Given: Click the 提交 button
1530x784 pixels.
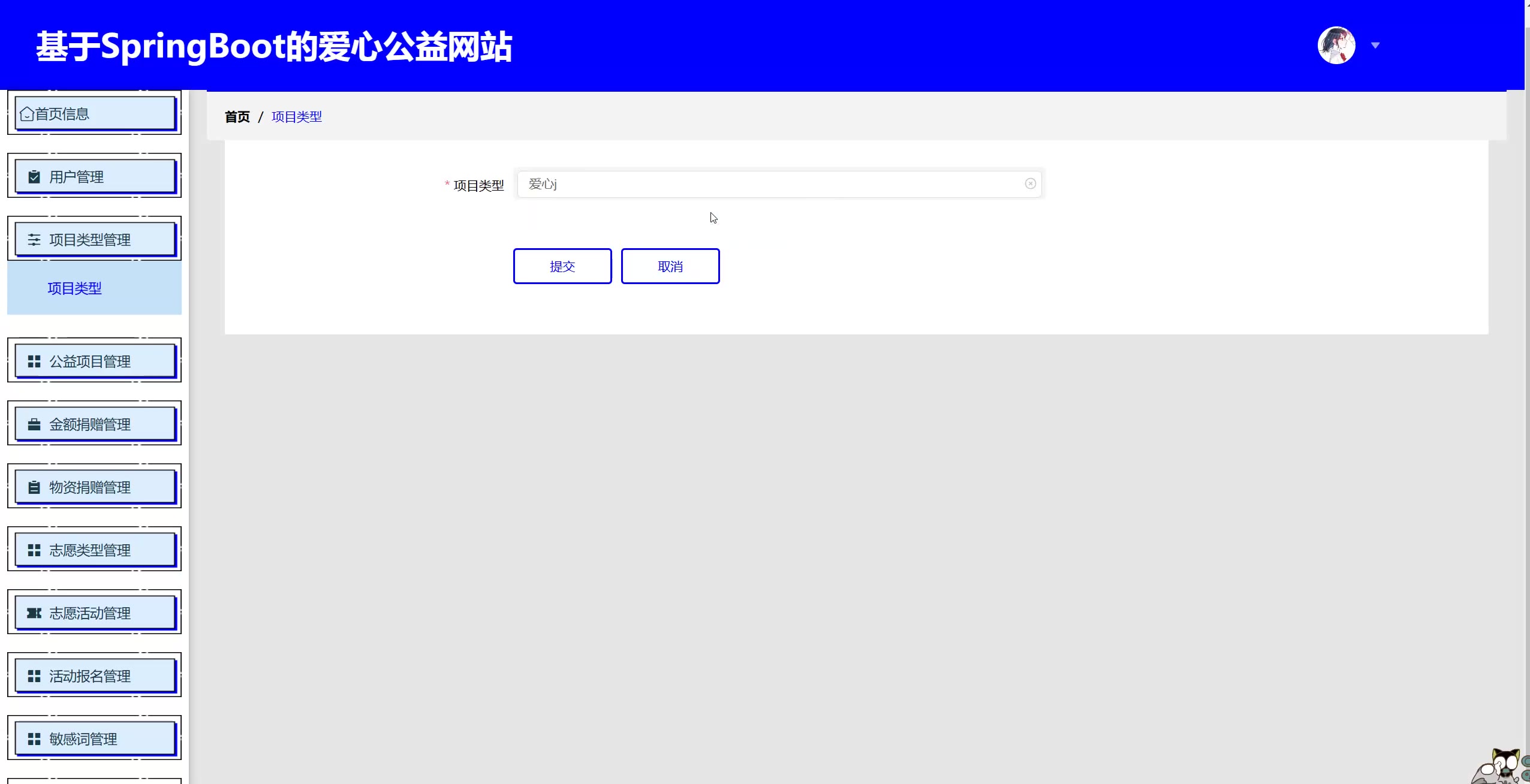Looking at the screenshot, I should click(x=562, y=266).
